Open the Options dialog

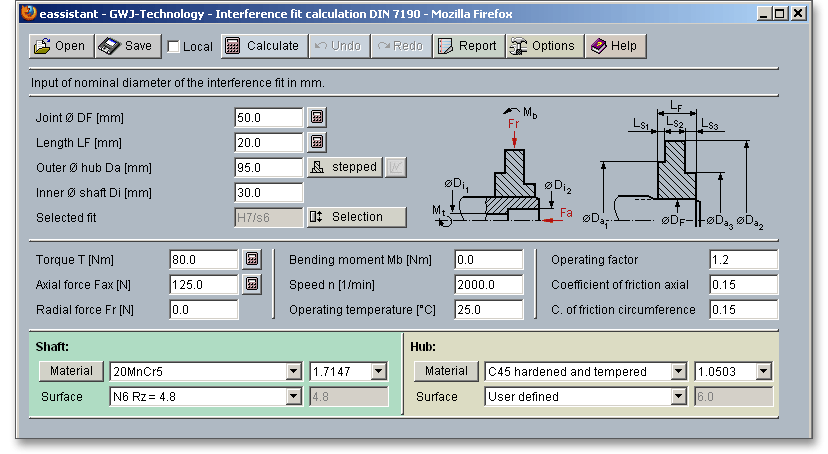click(542, 46)
